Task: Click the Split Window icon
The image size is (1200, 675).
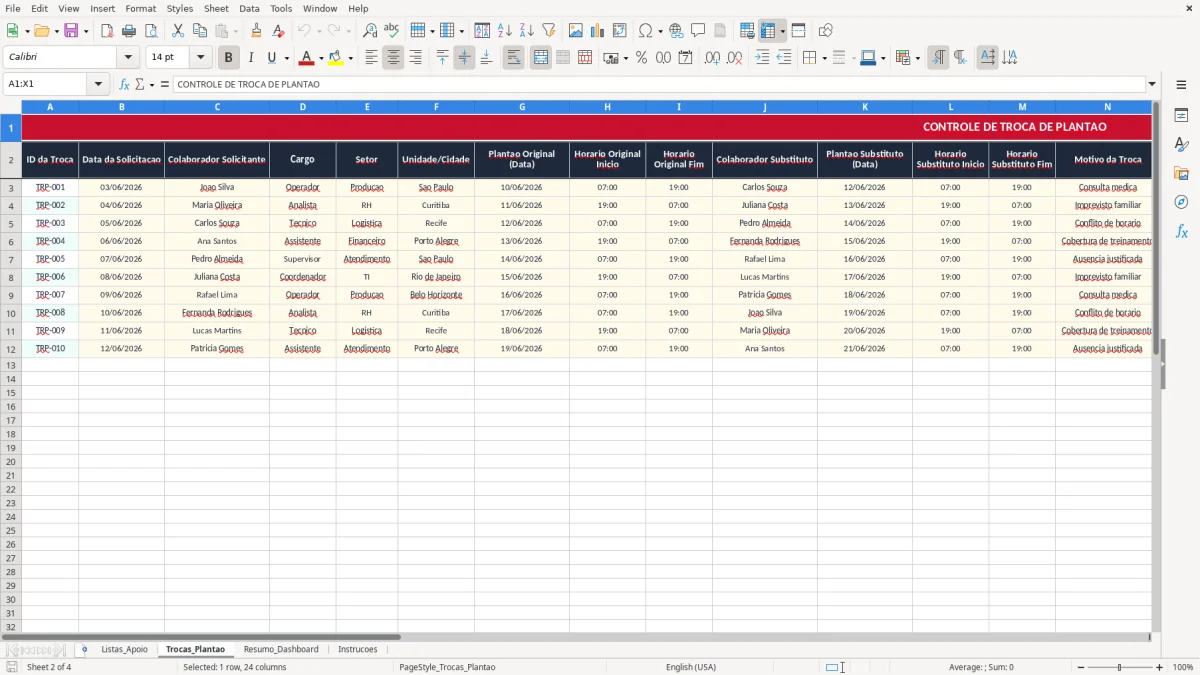Action: point(798,31)
